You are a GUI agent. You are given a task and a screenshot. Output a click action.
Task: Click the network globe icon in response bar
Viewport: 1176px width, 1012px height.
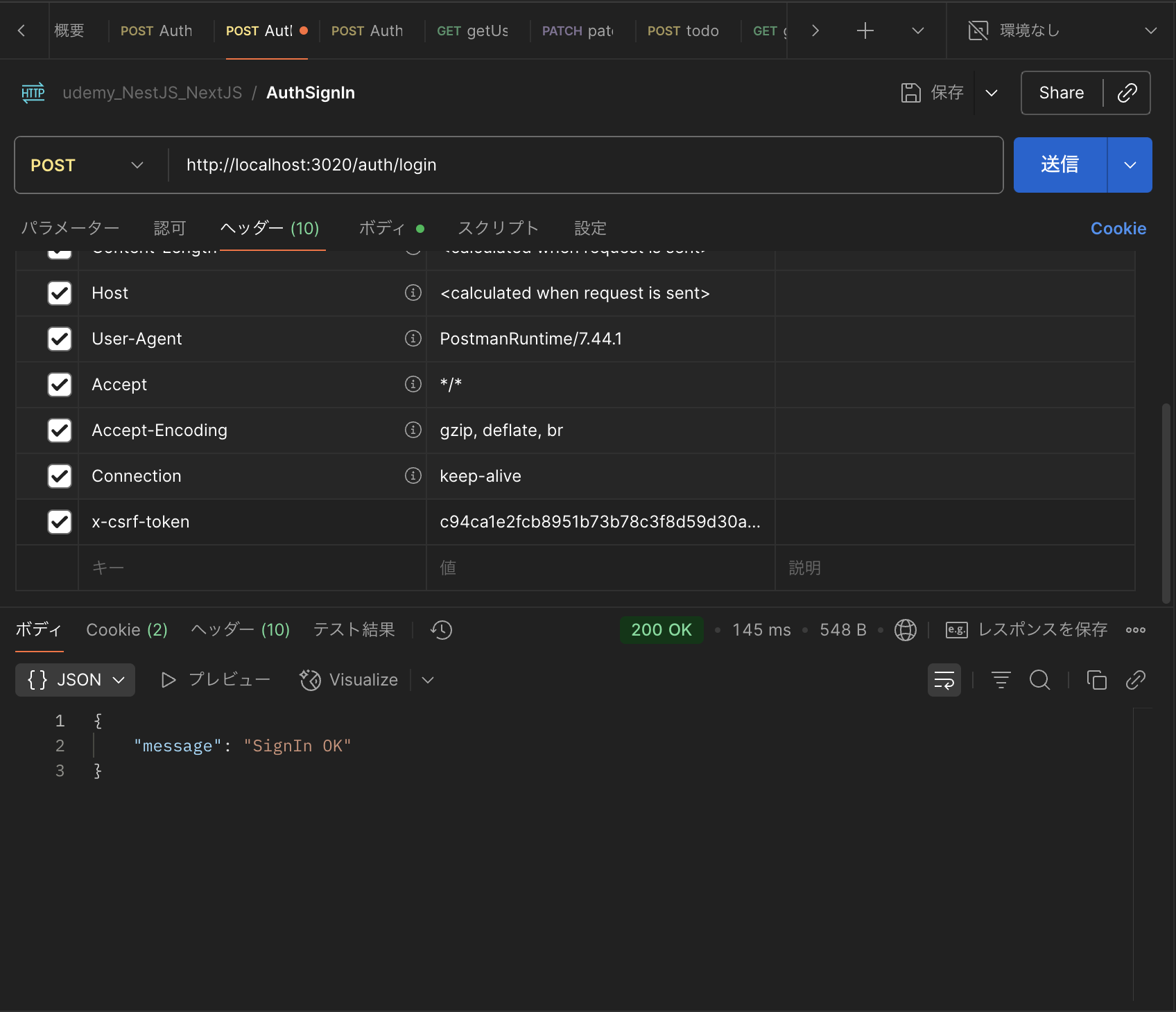point(905,630)
